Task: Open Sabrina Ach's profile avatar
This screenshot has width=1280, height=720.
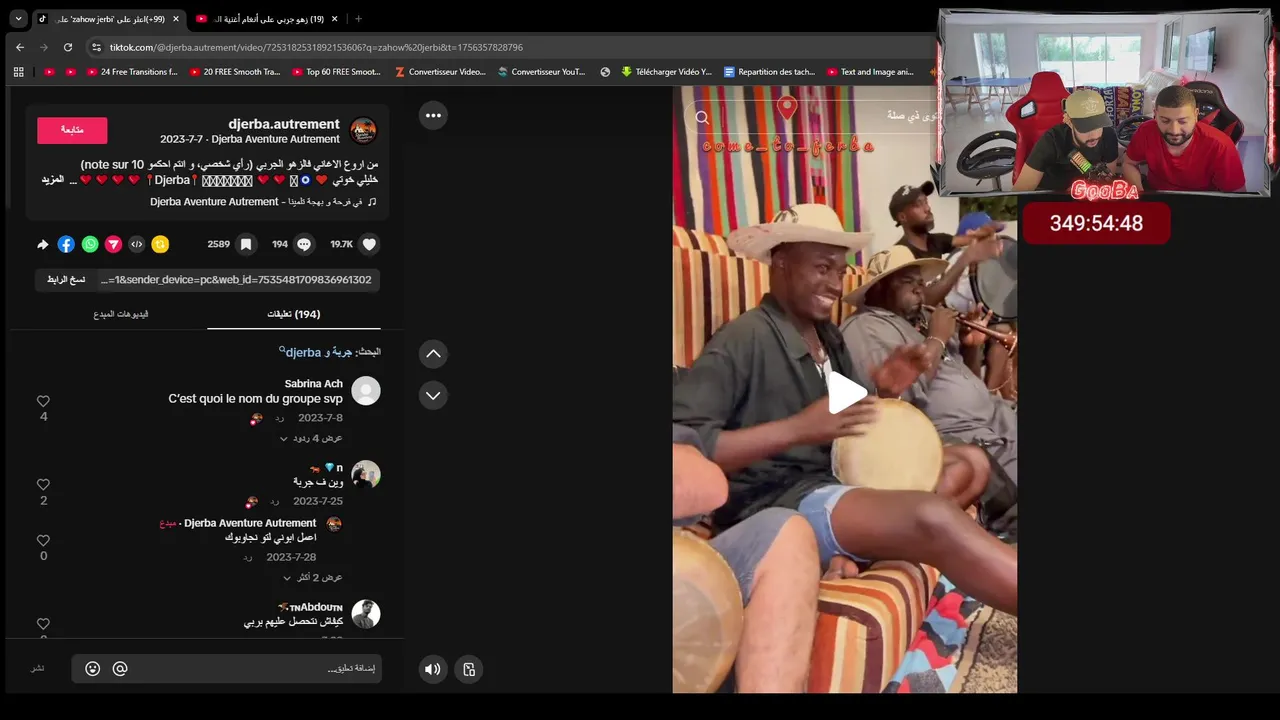Action: [x=366, y=391]
